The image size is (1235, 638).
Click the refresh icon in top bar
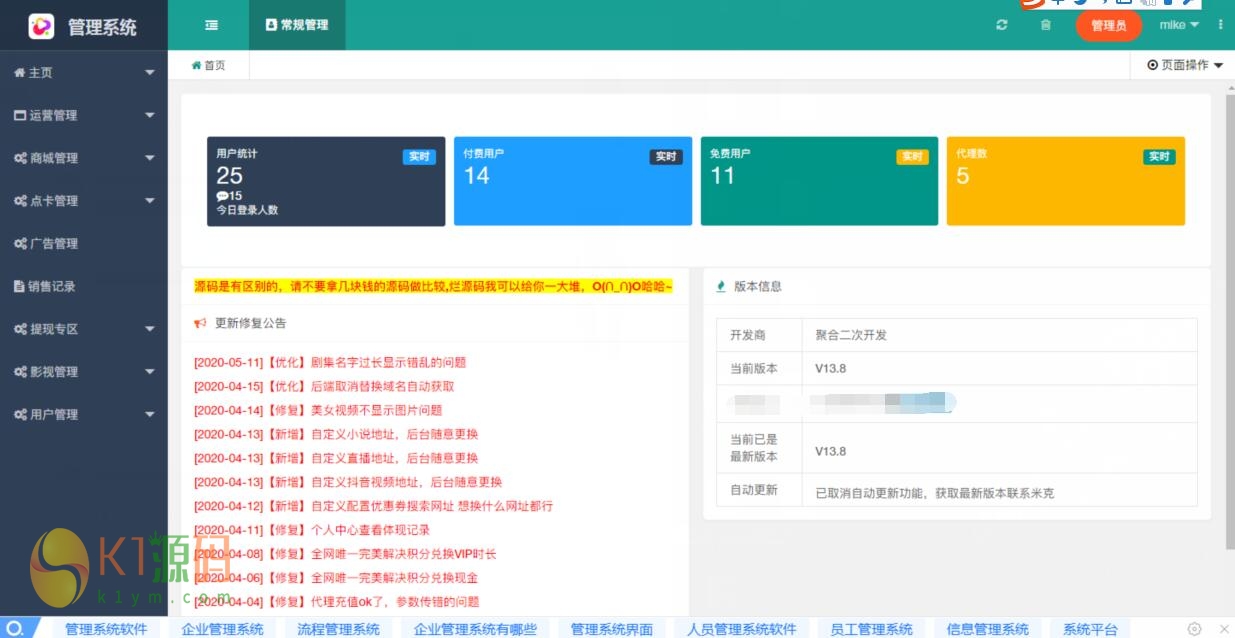tap(1002, 25)
